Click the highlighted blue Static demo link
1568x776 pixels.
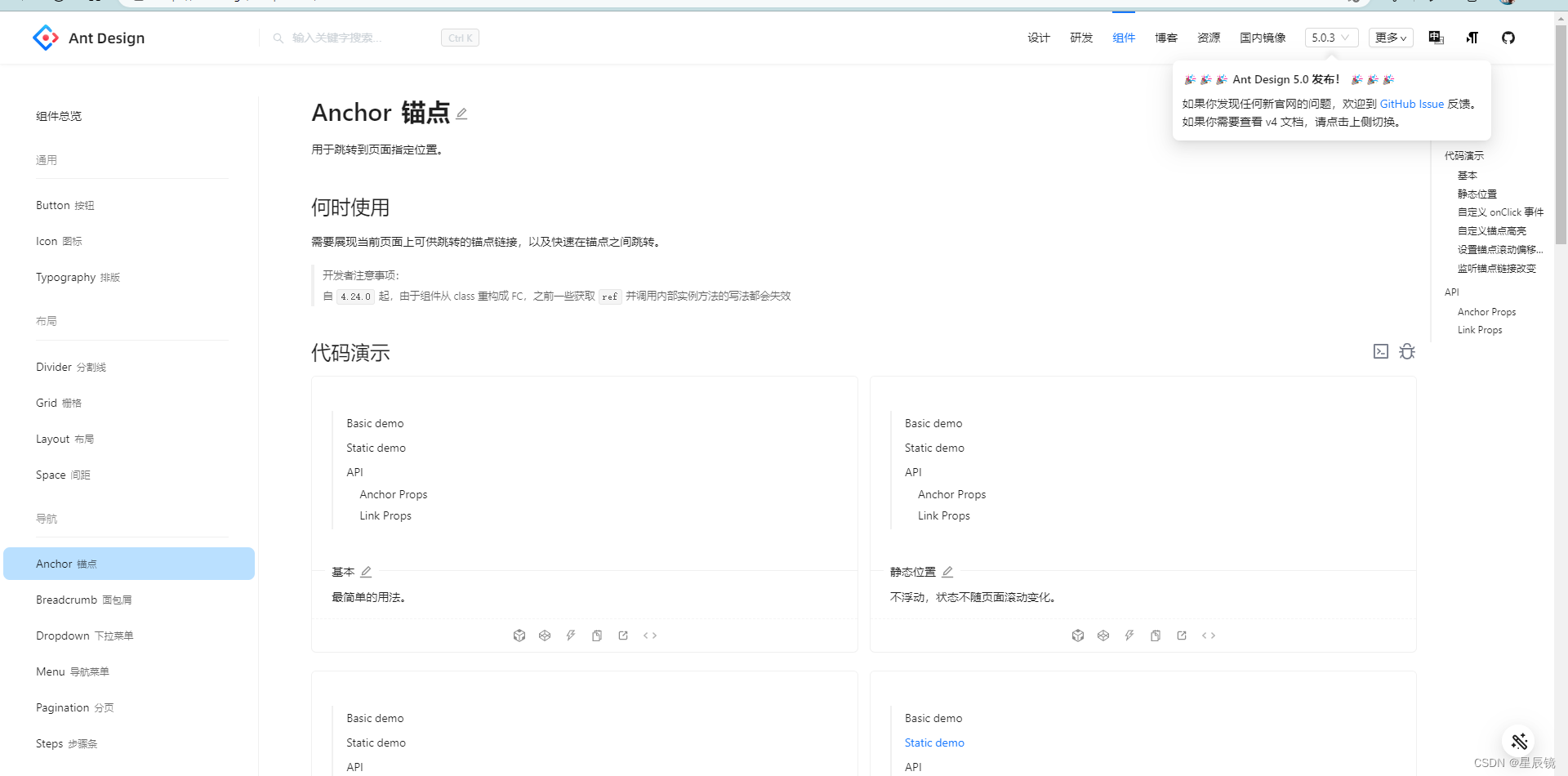point(934,743)
